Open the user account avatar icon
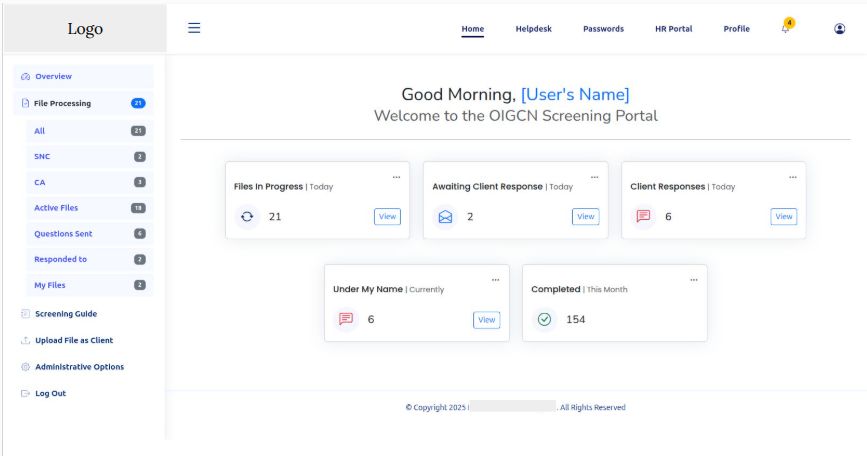Viewport: 867px width, 456px height. pos(839,29)
